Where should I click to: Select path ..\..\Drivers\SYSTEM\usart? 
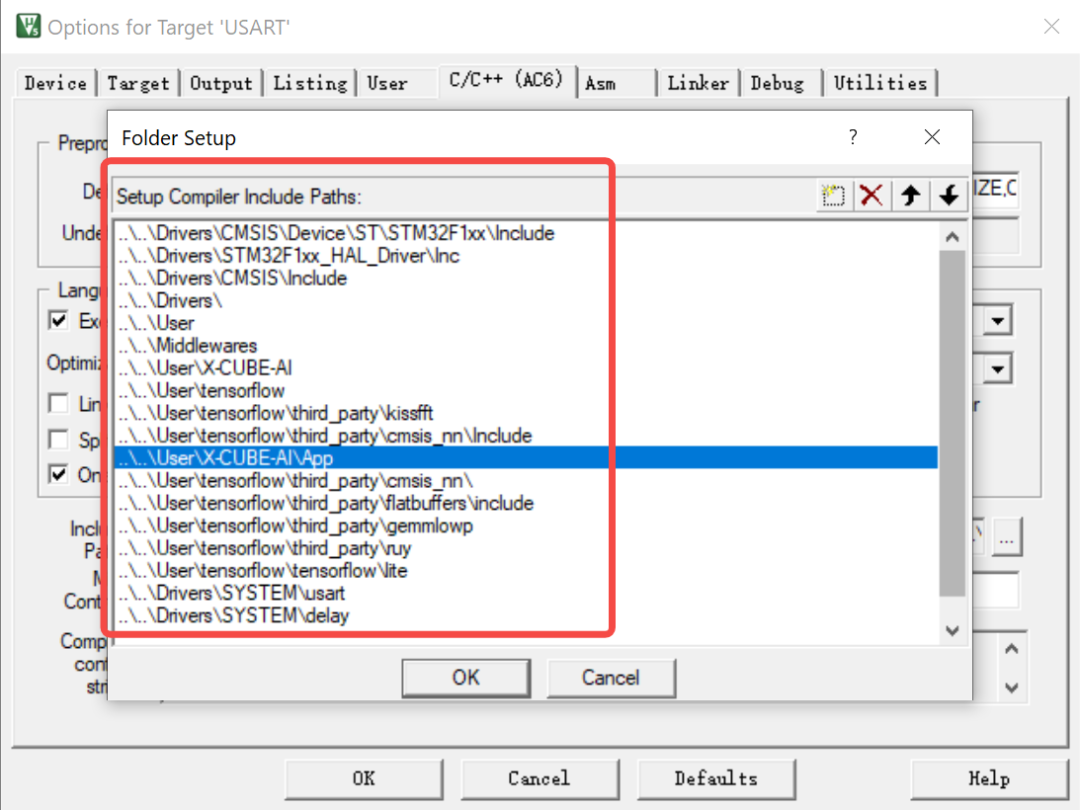[x=526, y=593]
